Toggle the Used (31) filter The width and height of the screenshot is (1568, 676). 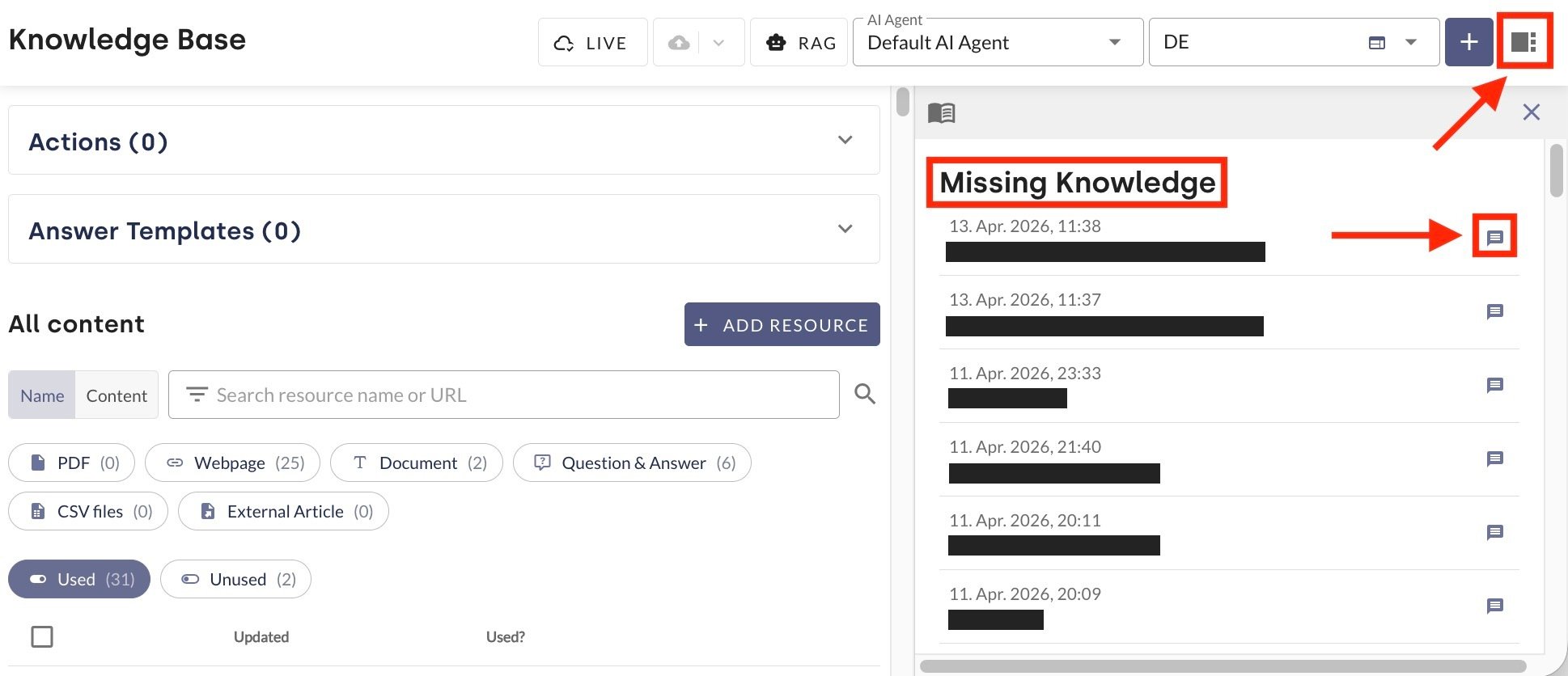coord(79,579)
